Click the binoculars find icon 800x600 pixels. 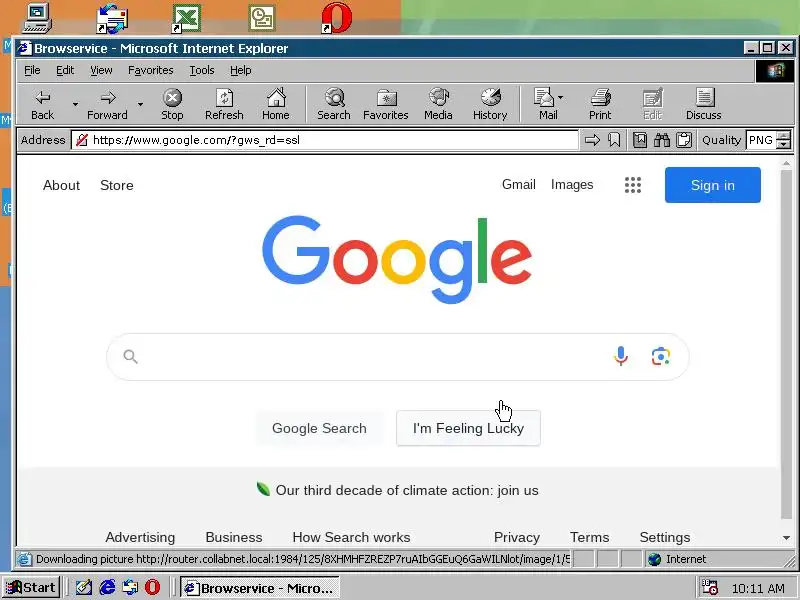pos(662,140)
